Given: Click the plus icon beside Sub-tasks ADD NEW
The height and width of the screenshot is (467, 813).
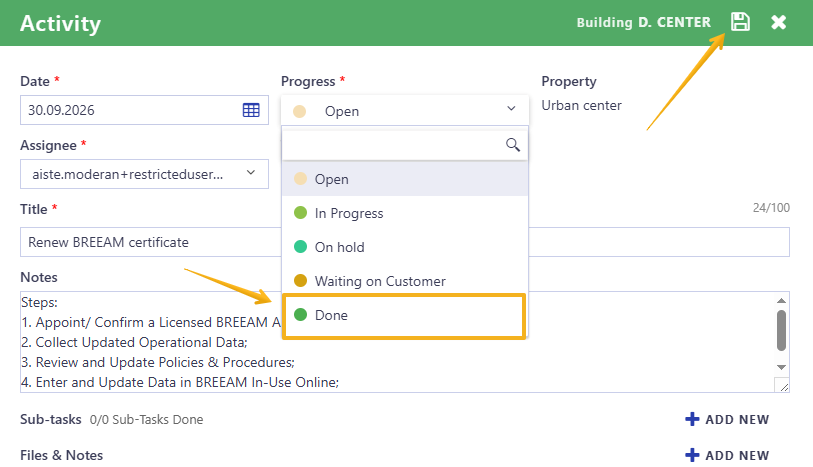Looking at the screenshot, I should click(x=692, y=419).
